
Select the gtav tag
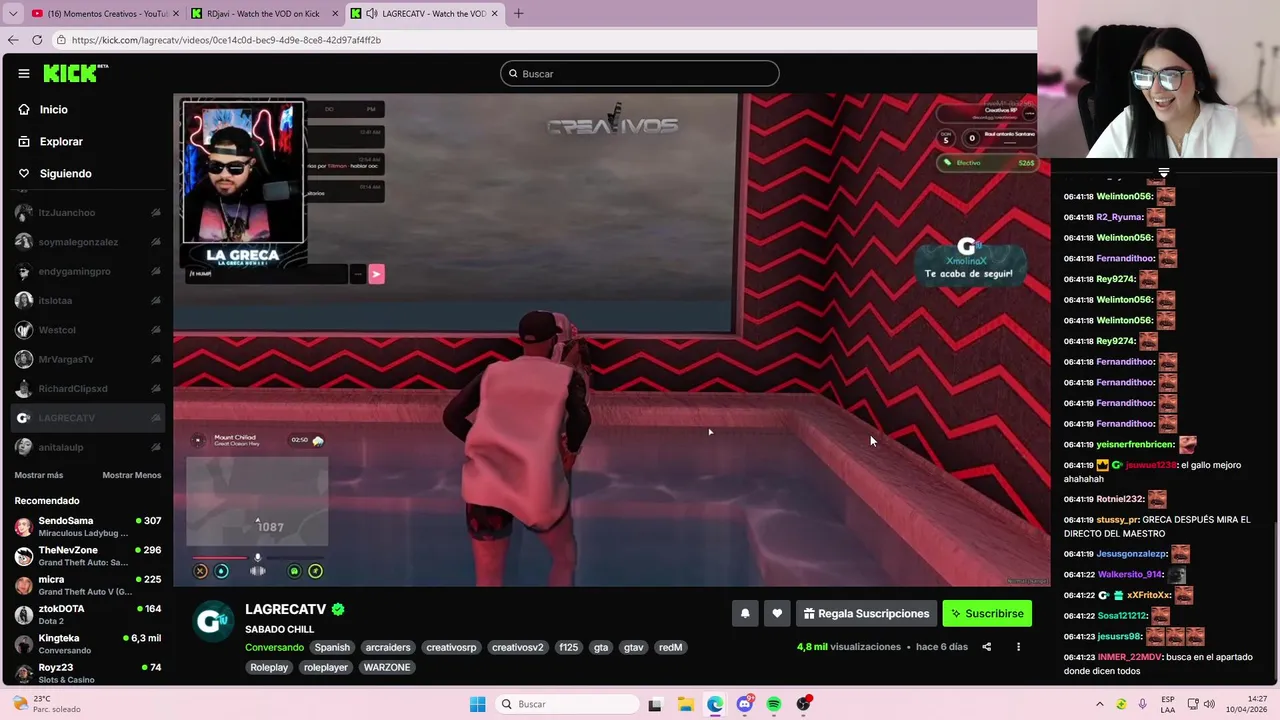(x=633, y=647)
